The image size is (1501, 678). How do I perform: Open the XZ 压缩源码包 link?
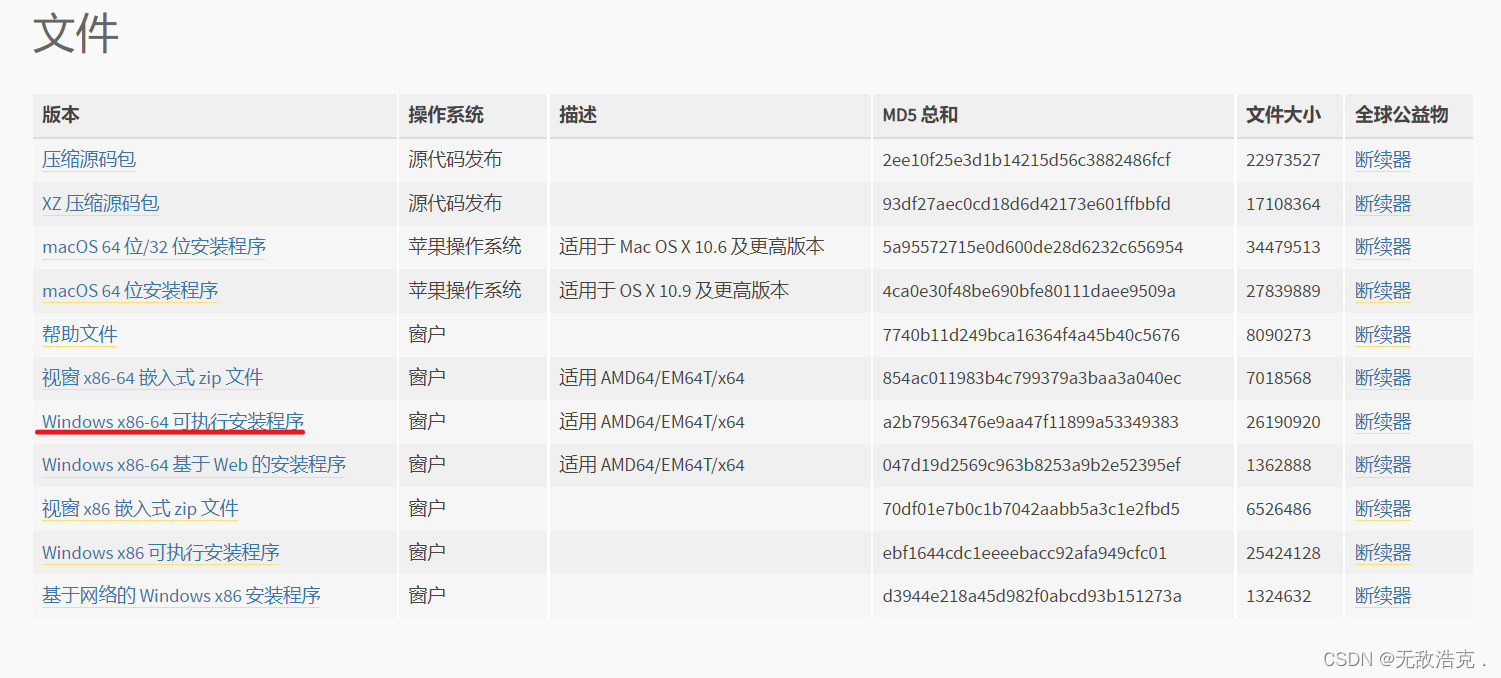tap(100, 203)
